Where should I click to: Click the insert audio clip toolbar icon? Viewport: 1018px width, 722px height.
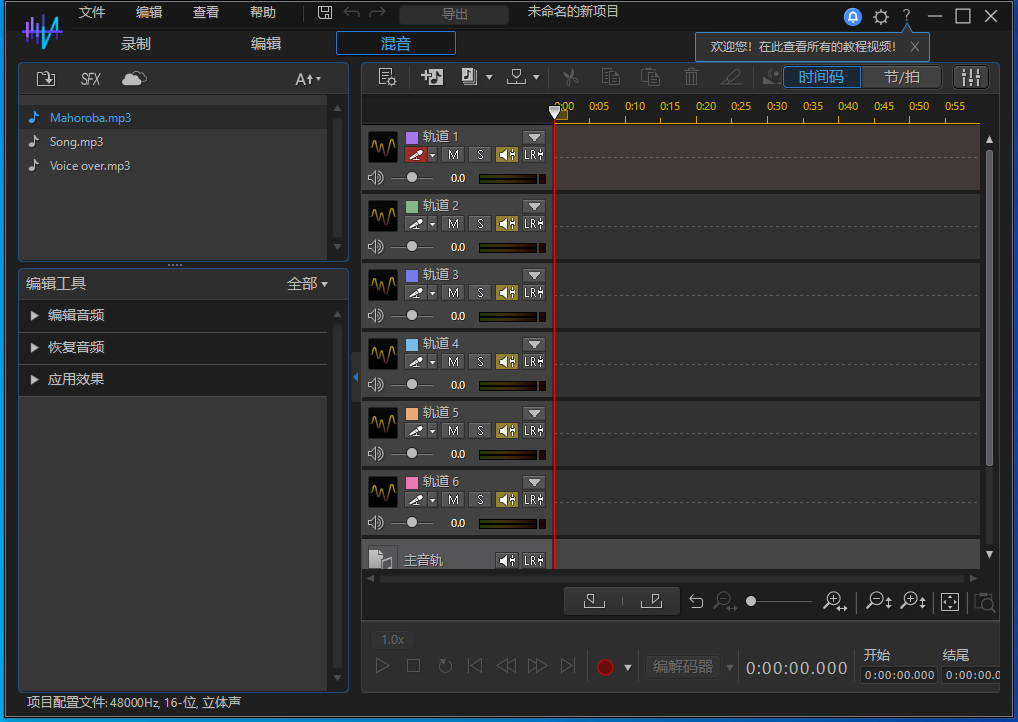[431, 76]
